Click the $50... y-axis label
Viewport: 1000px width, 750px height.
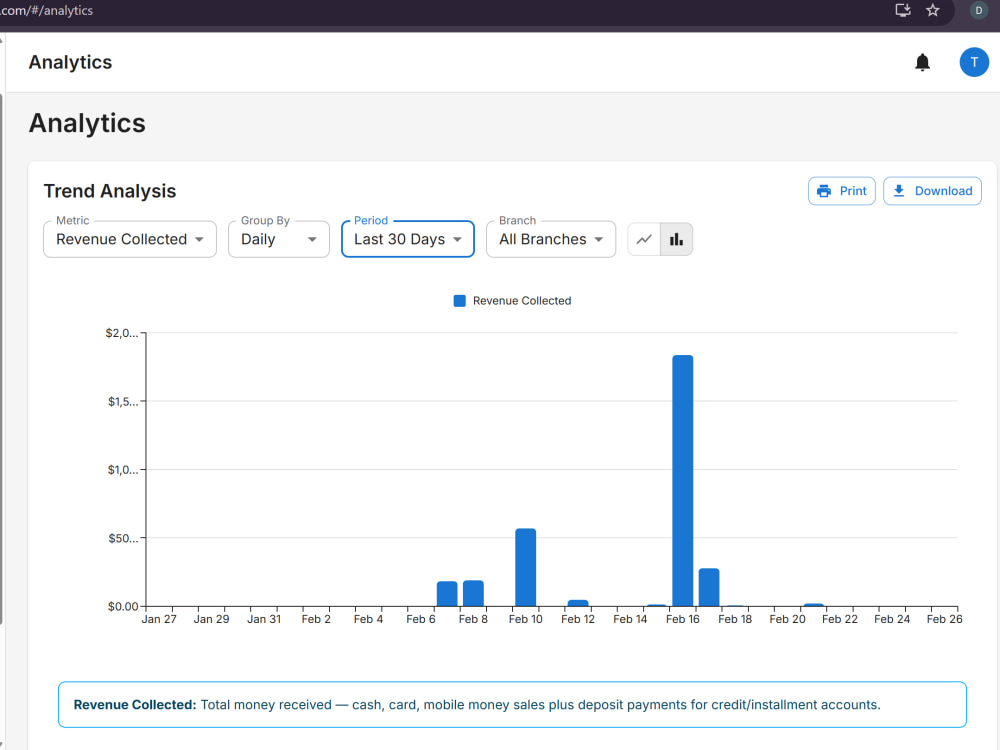point(123,538)
